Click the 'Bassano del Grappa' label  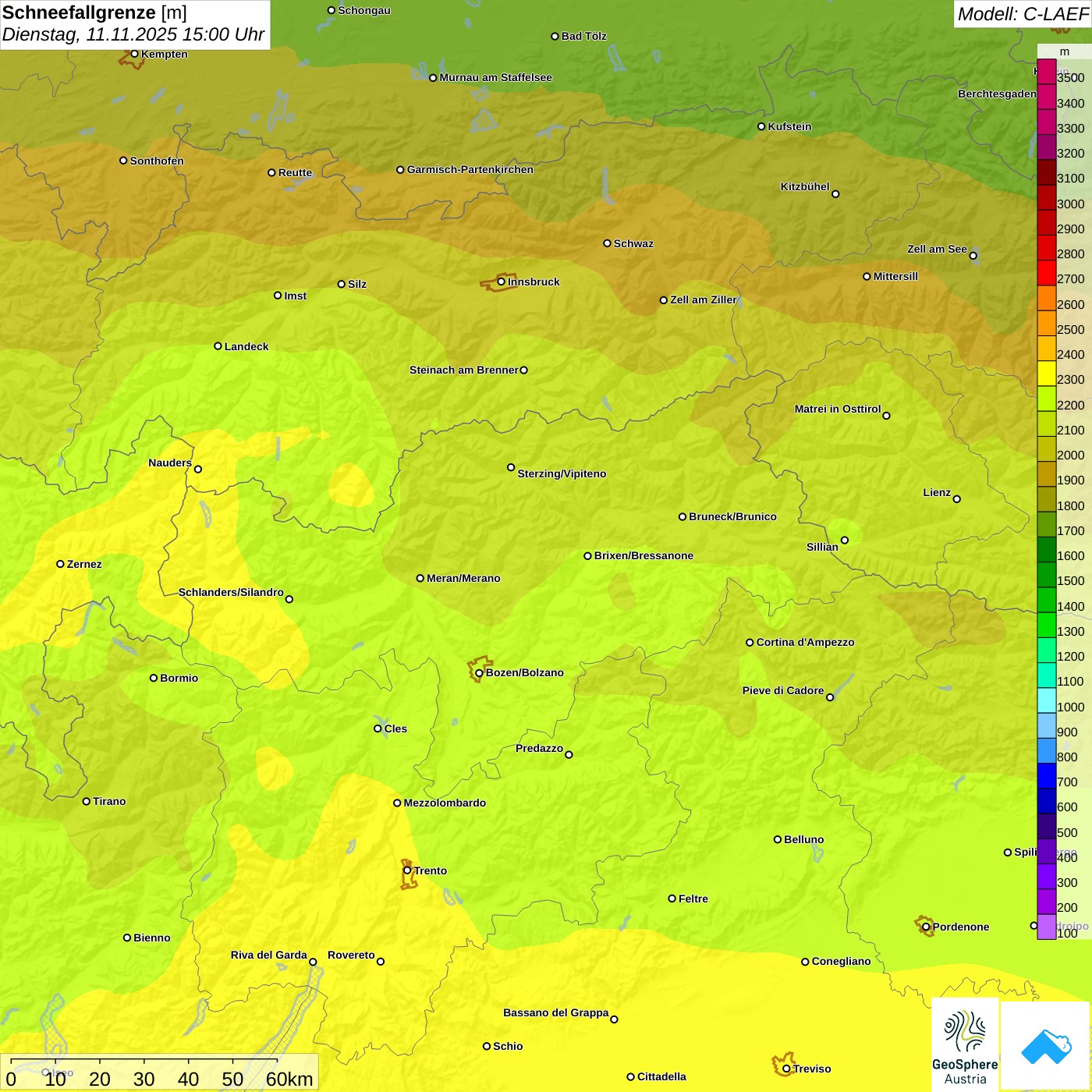[x=556, y=1012]
